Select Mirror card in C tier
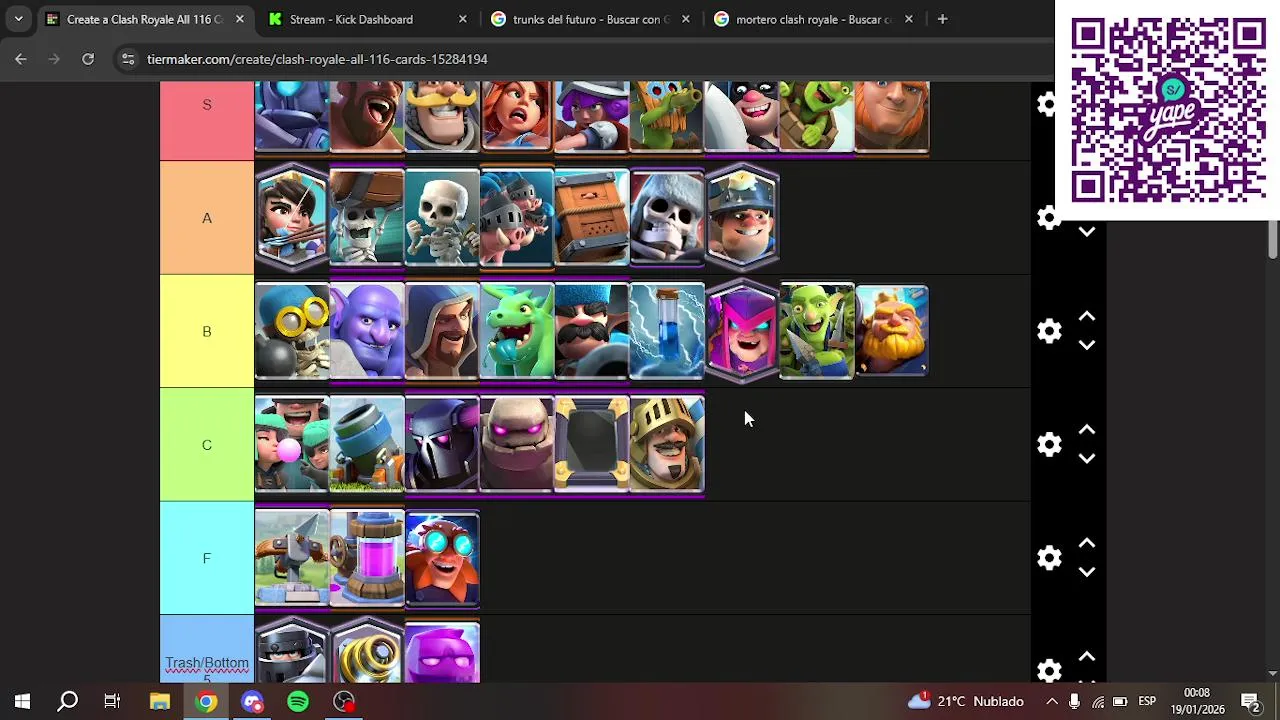The image size is (1280, 720). point(592,445)
